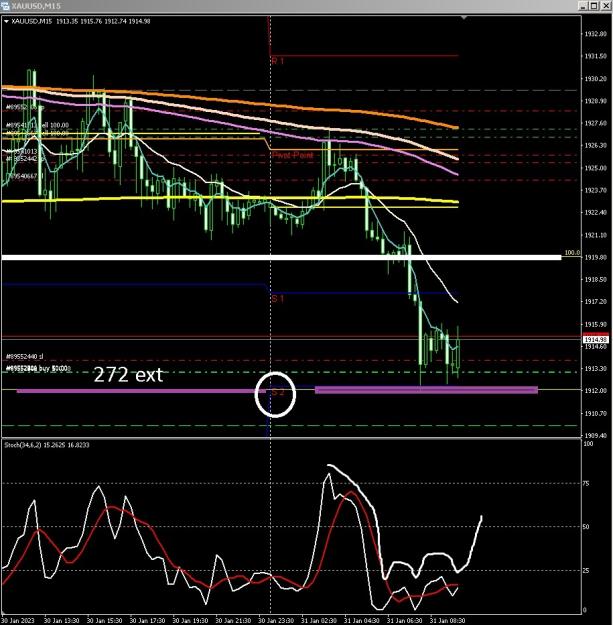
Task: Select the S 1 support label
Action: [x=277, y=299]
